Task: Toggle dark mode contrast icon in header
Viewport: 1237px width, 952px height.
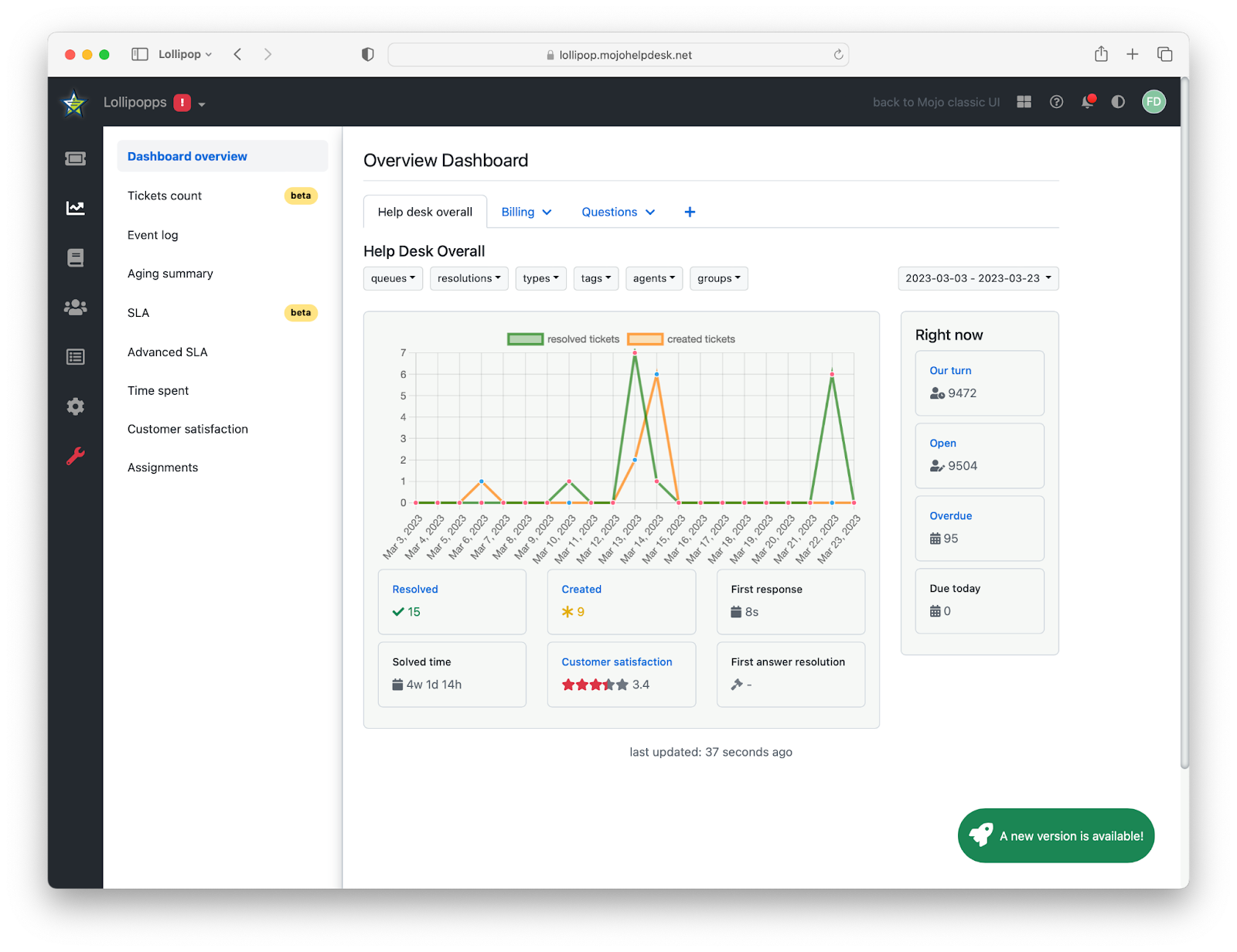Action: [1118, 102]
